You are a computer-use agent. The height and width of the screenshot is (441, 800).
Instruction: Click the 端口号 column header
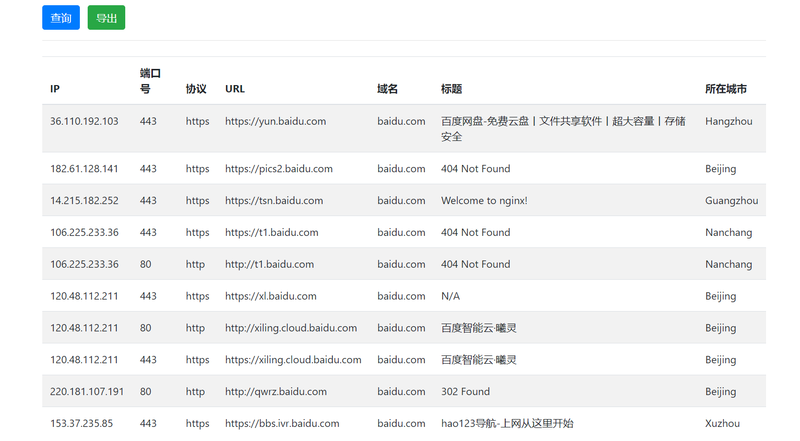pyautogui.click(x=150, y=81)
